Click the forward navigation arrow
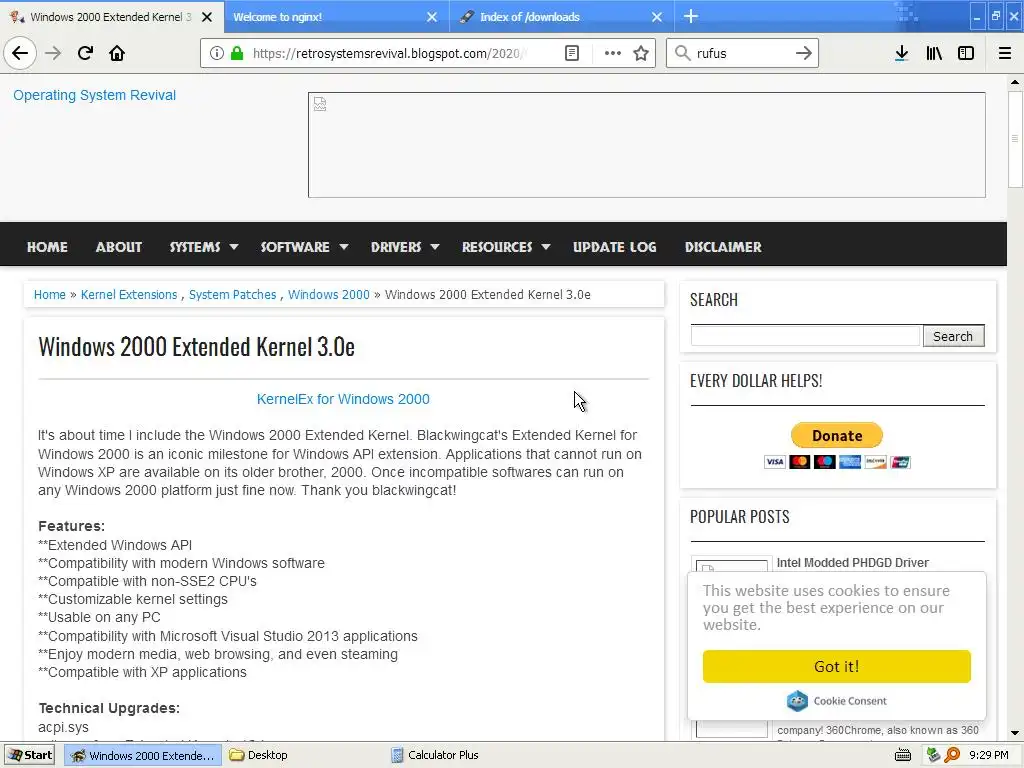1024x768 pixels. pos(53,53)
